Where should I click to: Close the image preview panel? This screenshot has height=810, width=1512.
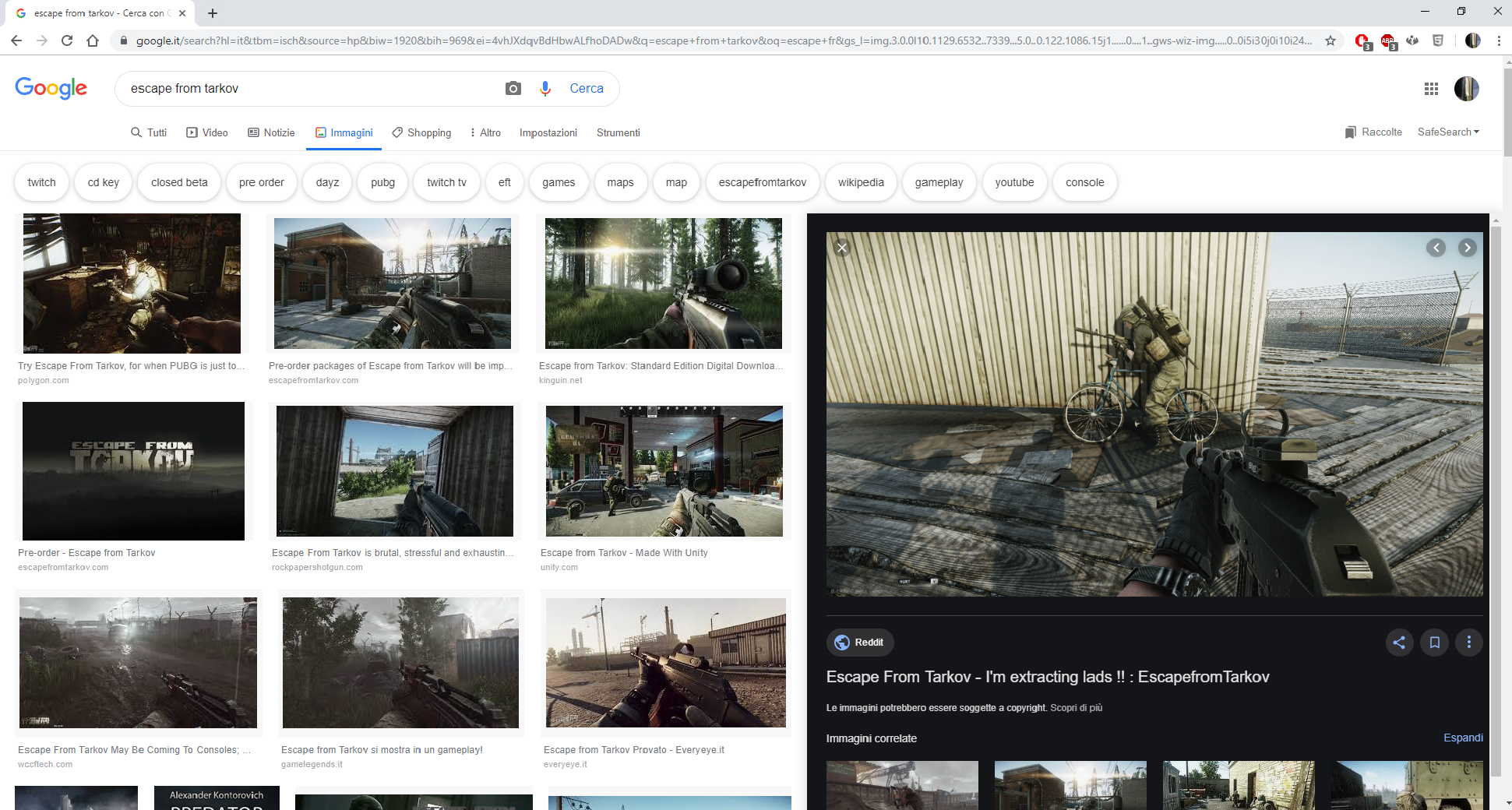(x=841, y=248)
